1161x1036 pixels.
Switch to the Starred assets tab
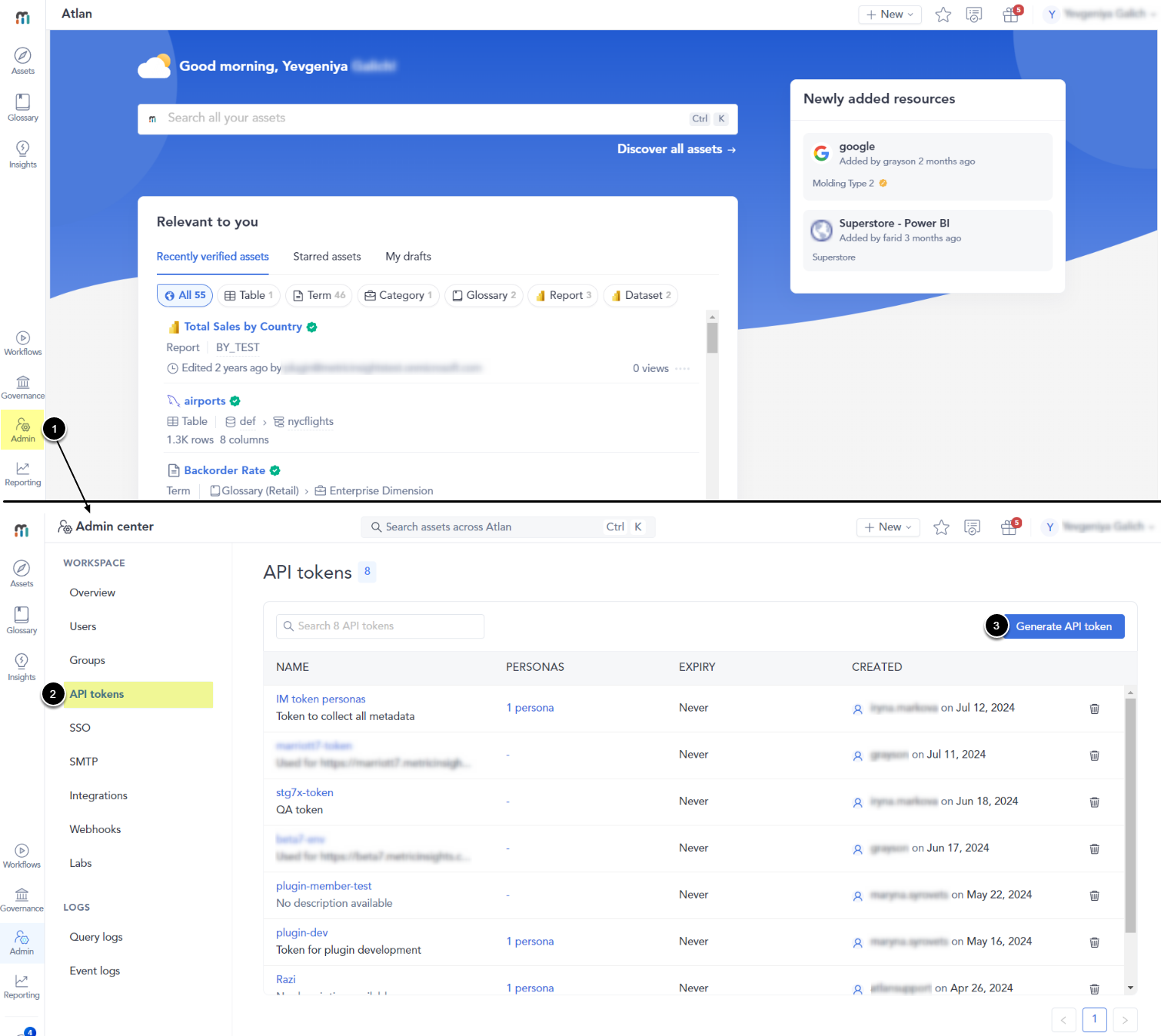(327, 257)
